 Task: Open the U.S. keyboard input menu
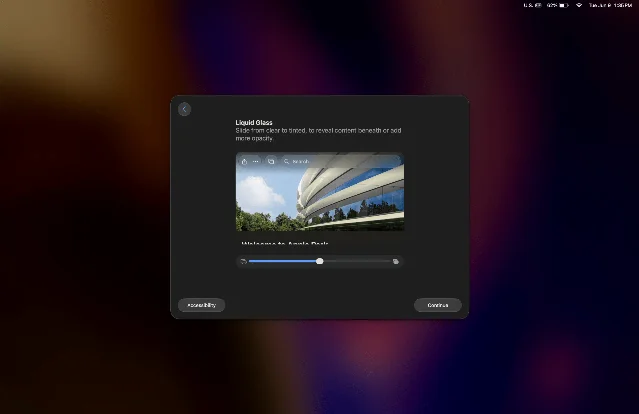pos(533,5)
